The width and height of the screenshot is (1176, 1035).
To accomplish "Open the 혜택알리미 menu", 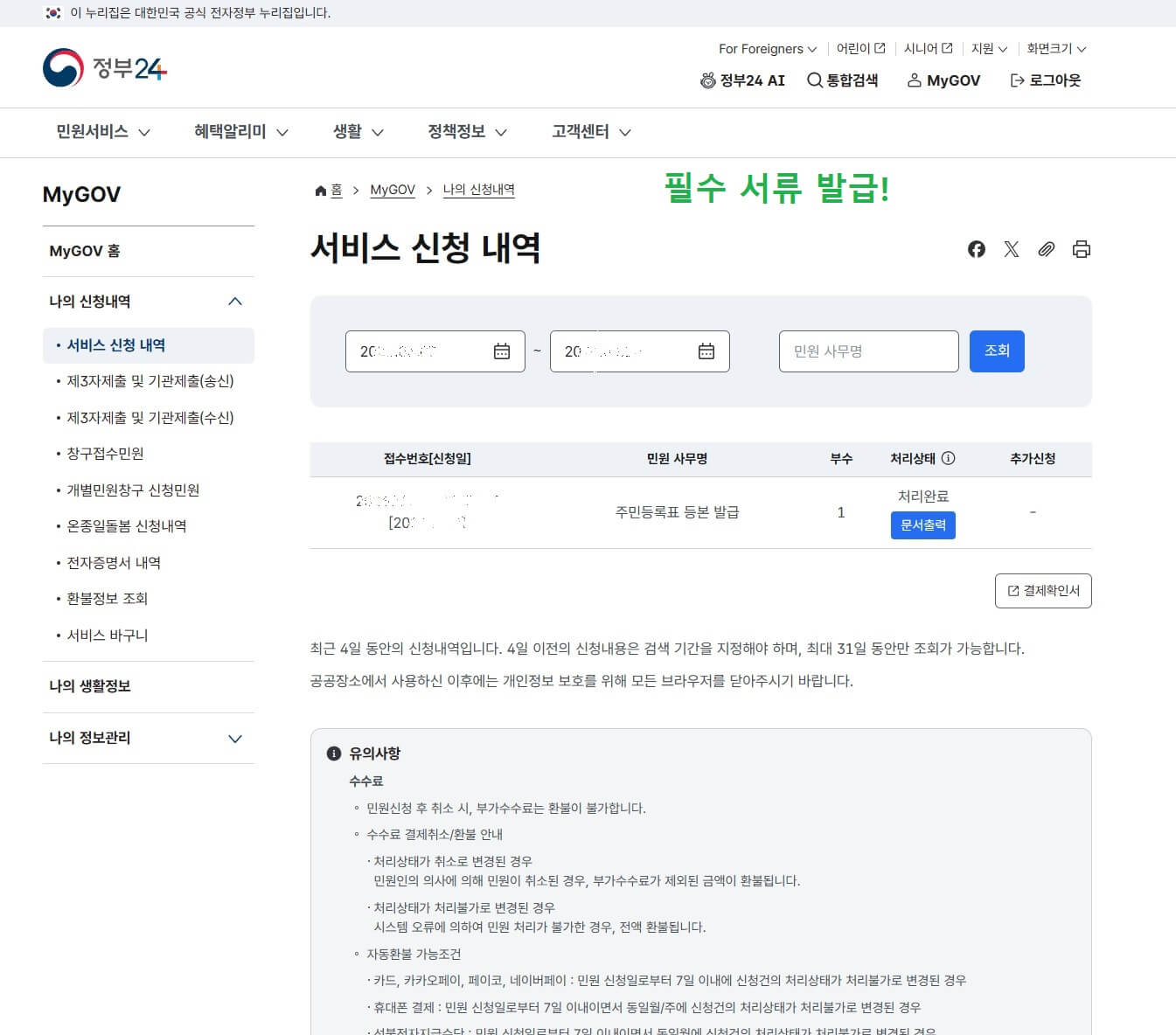I will click(241, 132).
